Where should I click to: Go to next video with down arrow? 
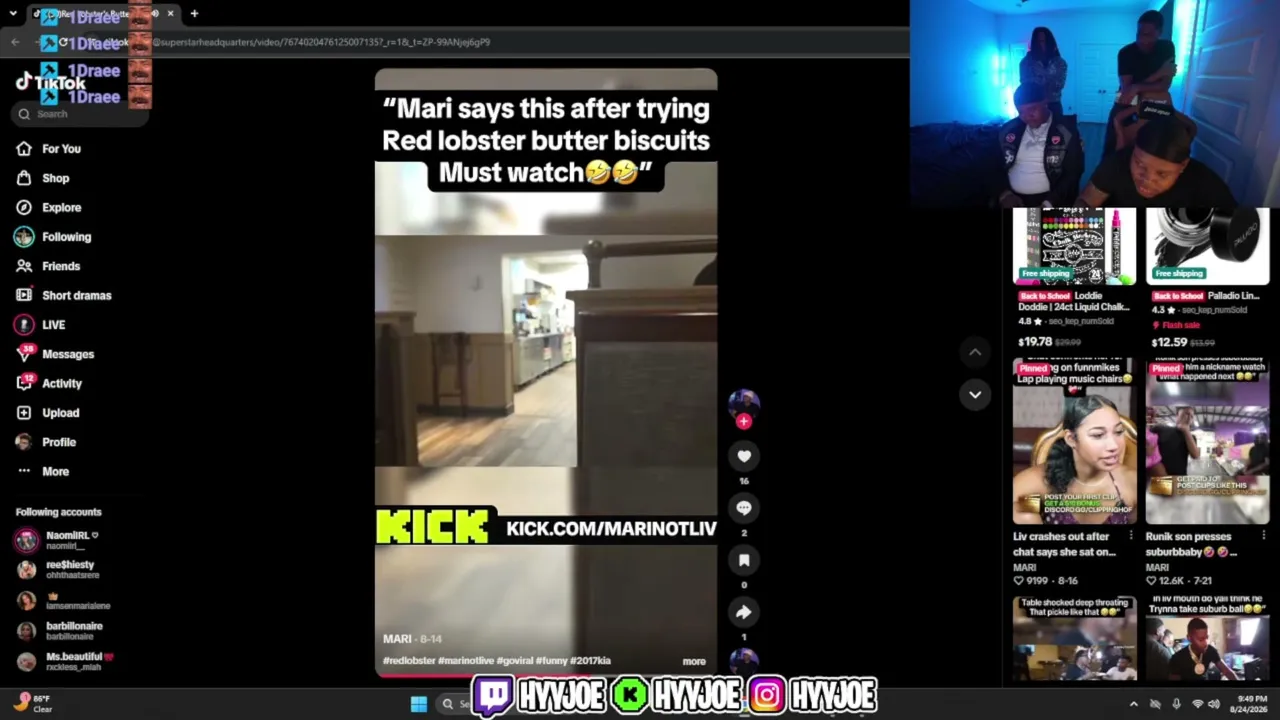point(975,394)
